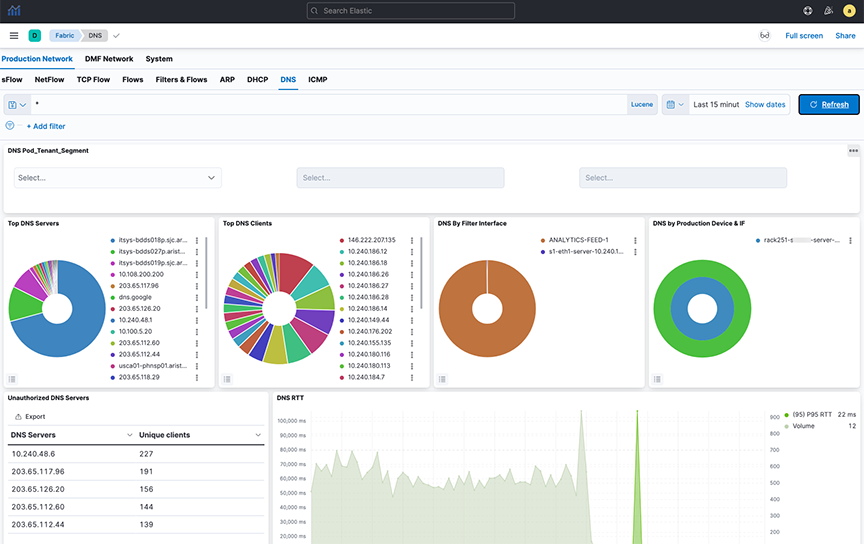
Task: Click the Fabric breadcrumb
Action: click(x=64, y=35)
